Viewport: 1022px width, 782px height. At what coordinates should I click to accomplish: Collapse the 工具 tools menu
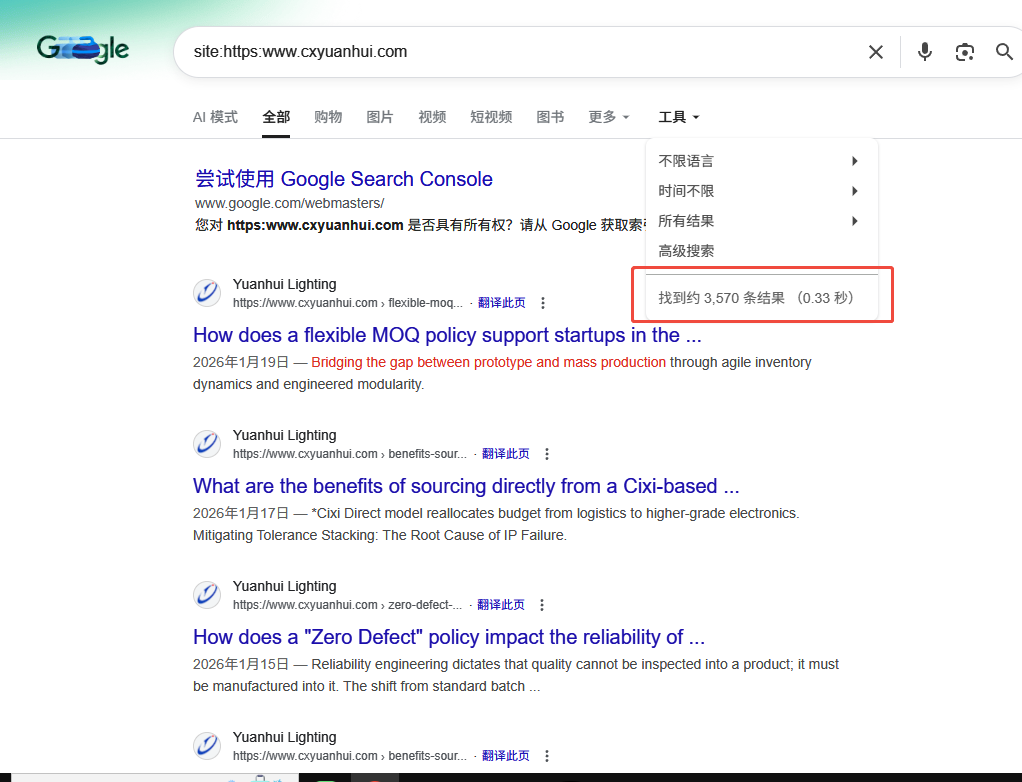679,117
